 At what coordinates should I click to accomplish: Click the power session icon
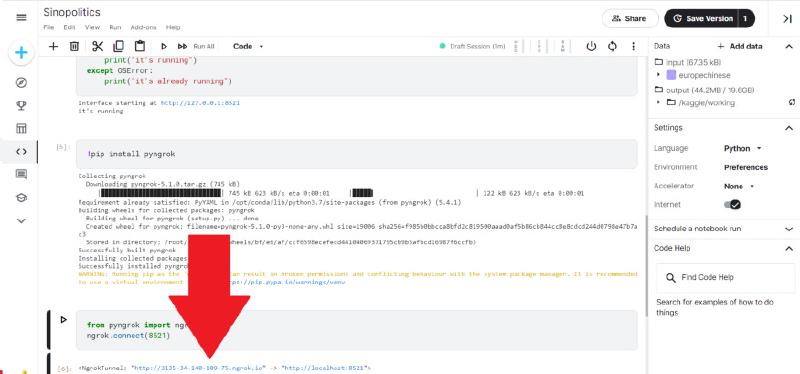pyautogui.click(x=591, y=46)
